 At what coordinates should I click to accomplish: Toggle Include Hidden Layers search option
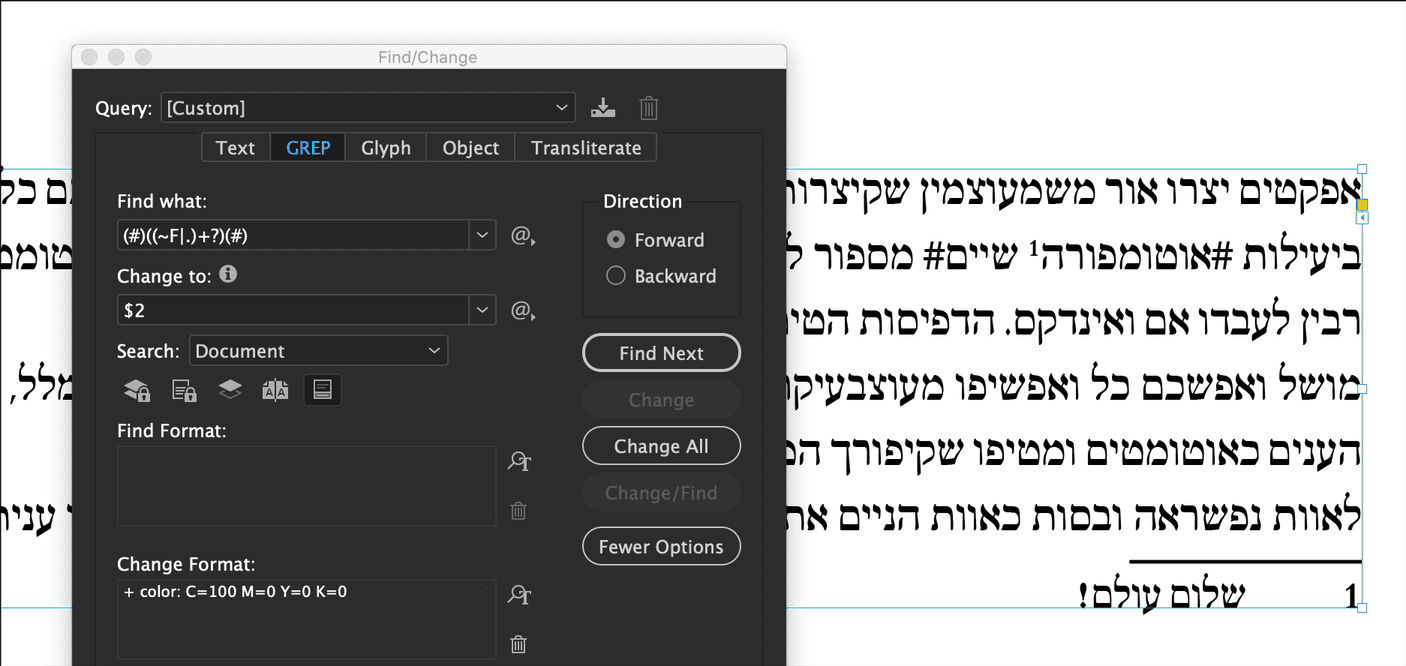[229, 389]
